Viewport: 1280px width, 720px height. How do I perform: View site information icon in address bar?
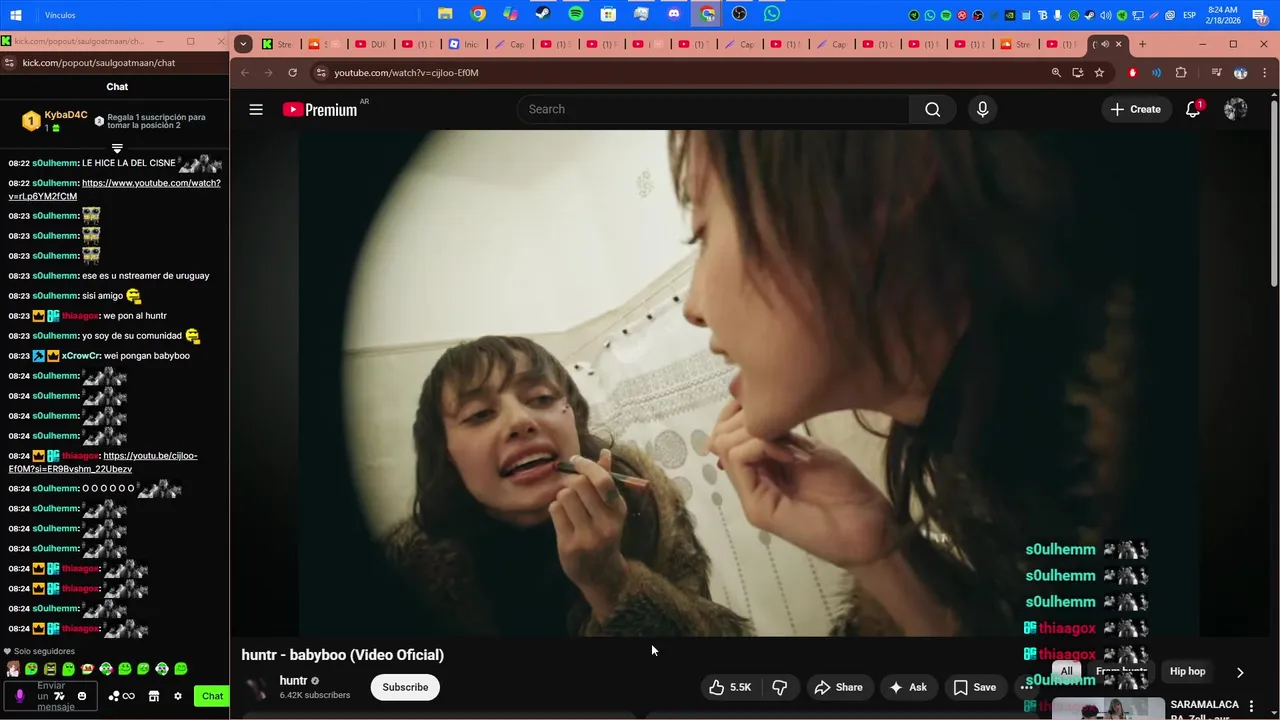320,72
